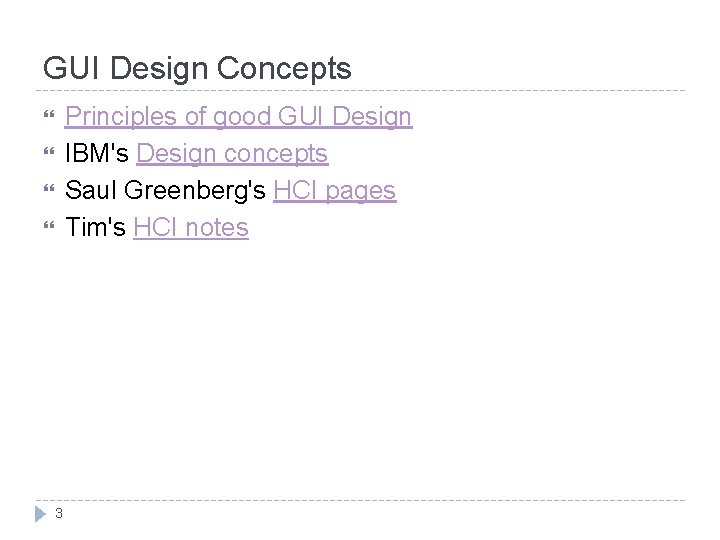
Task: Click the word GUI in the slide title
Action: 71,68
